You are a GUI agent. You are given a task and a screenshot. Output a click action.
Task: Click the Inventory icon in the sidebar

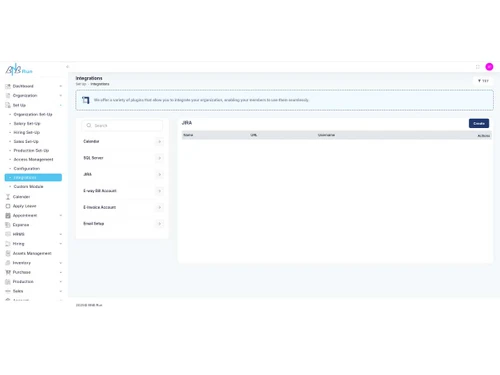8,263
